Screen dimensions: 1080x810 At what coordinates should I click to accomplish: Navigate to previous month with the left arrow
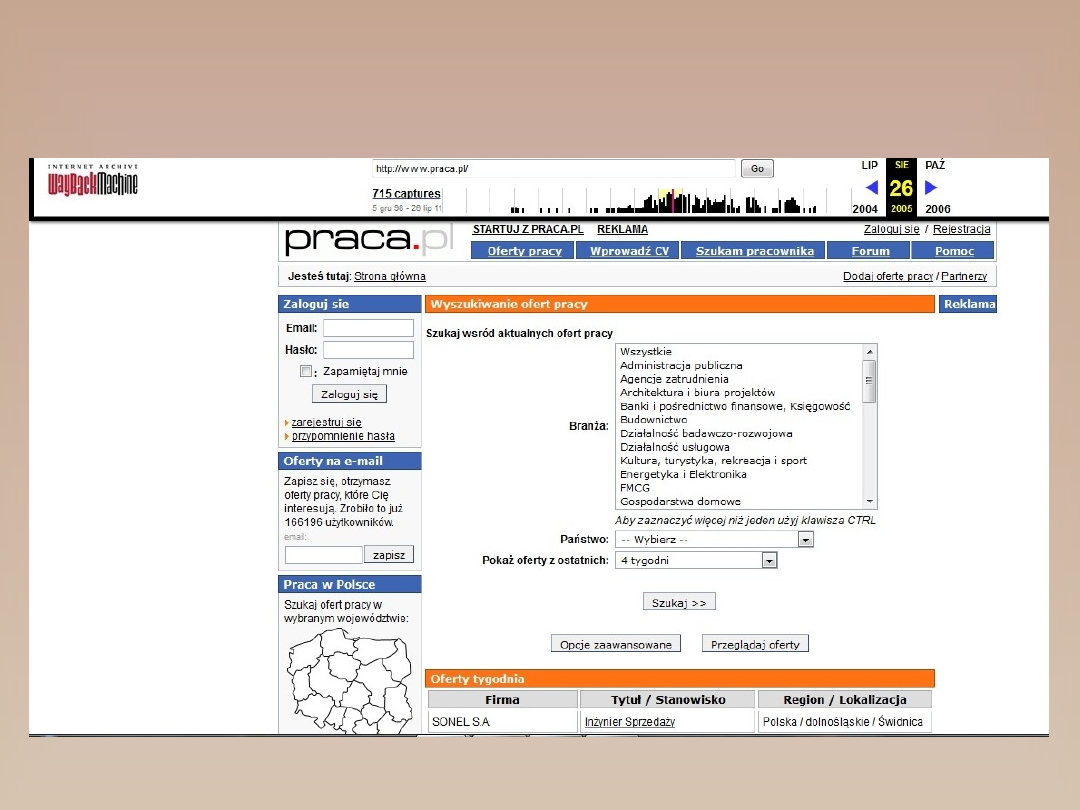coord(871,186)
